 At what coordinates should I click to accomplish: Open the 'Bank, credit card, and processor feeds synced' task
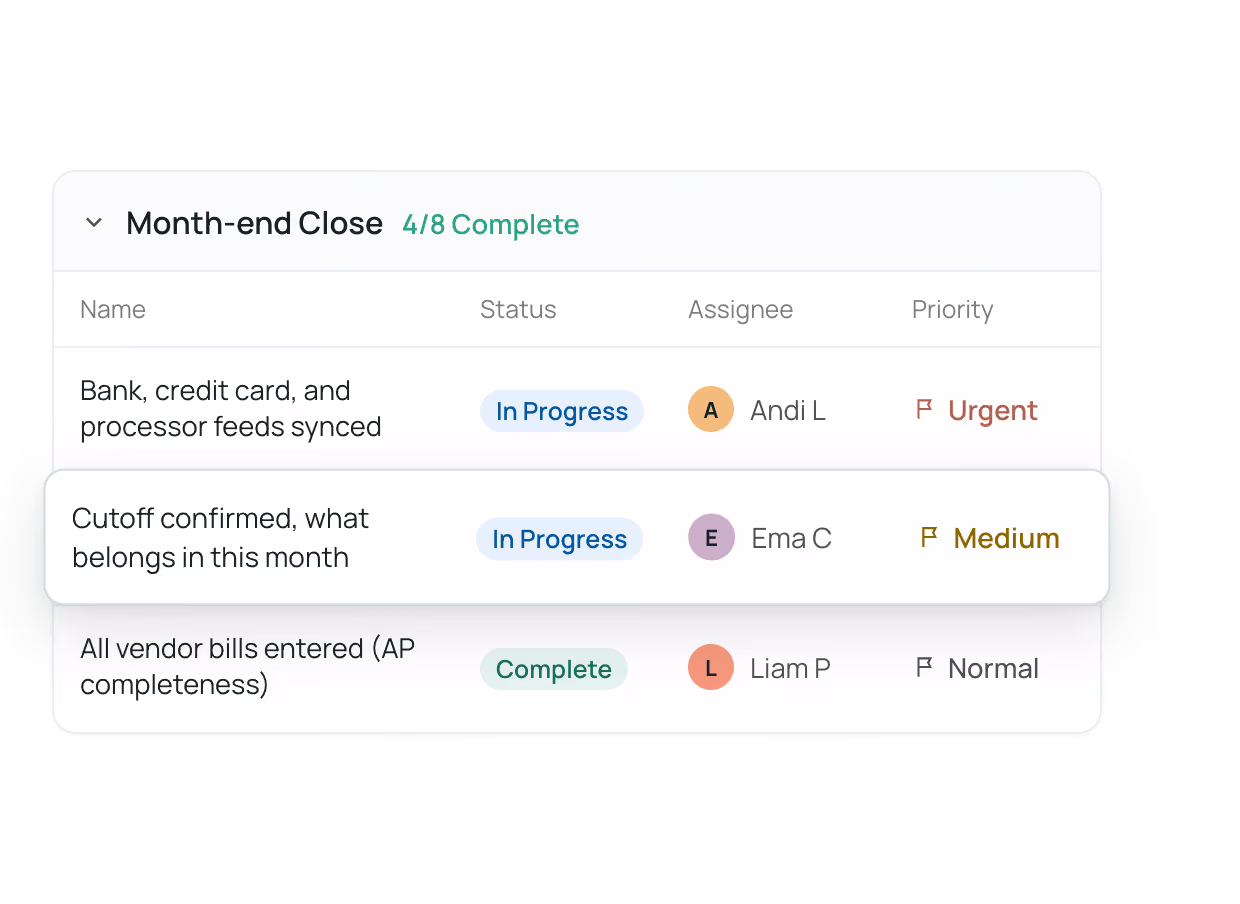pos(231,409)
